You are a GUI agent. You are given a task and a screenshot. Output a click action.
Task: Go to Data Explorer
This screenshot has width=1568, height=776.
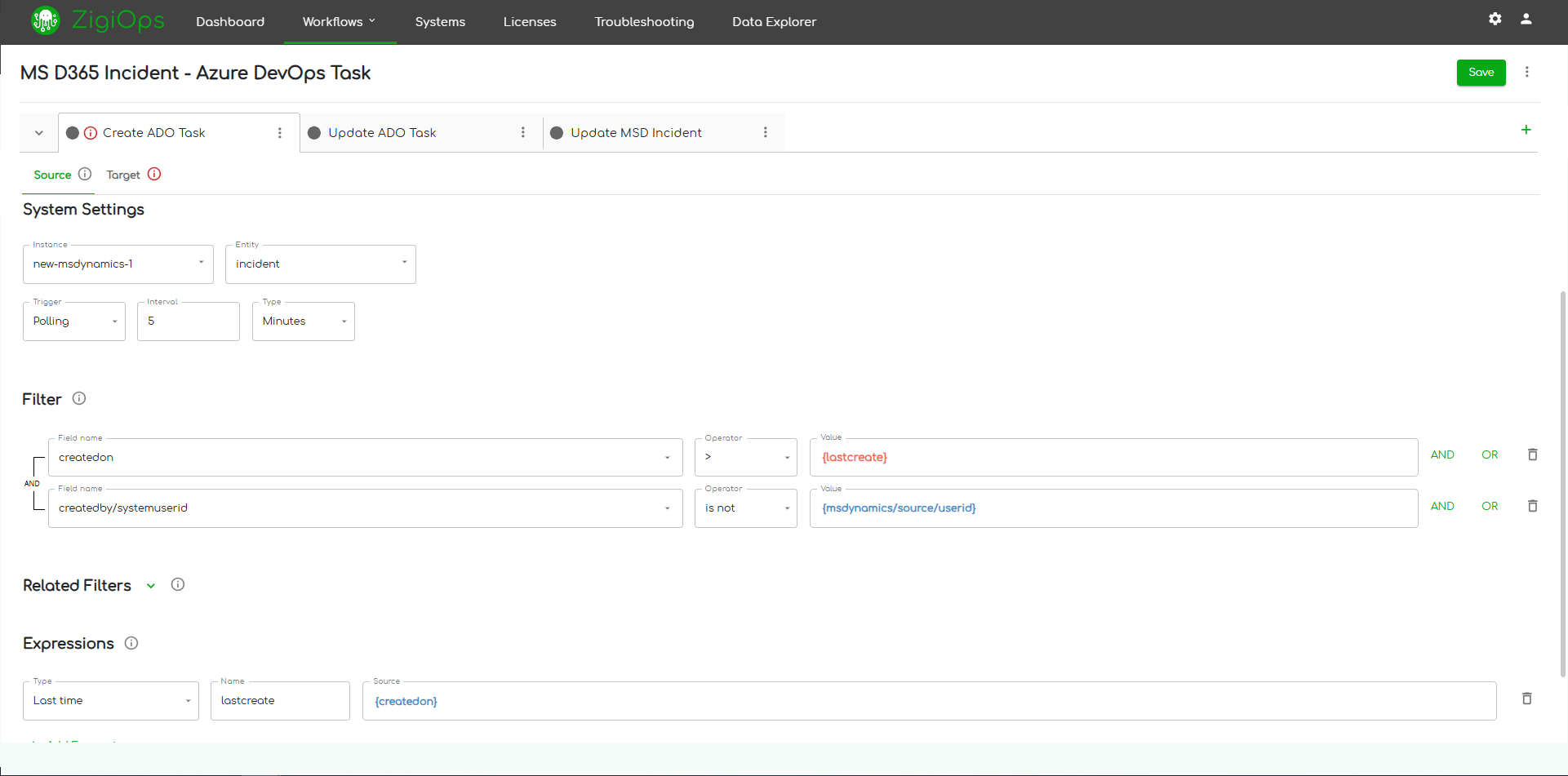(x=774, y=21)
